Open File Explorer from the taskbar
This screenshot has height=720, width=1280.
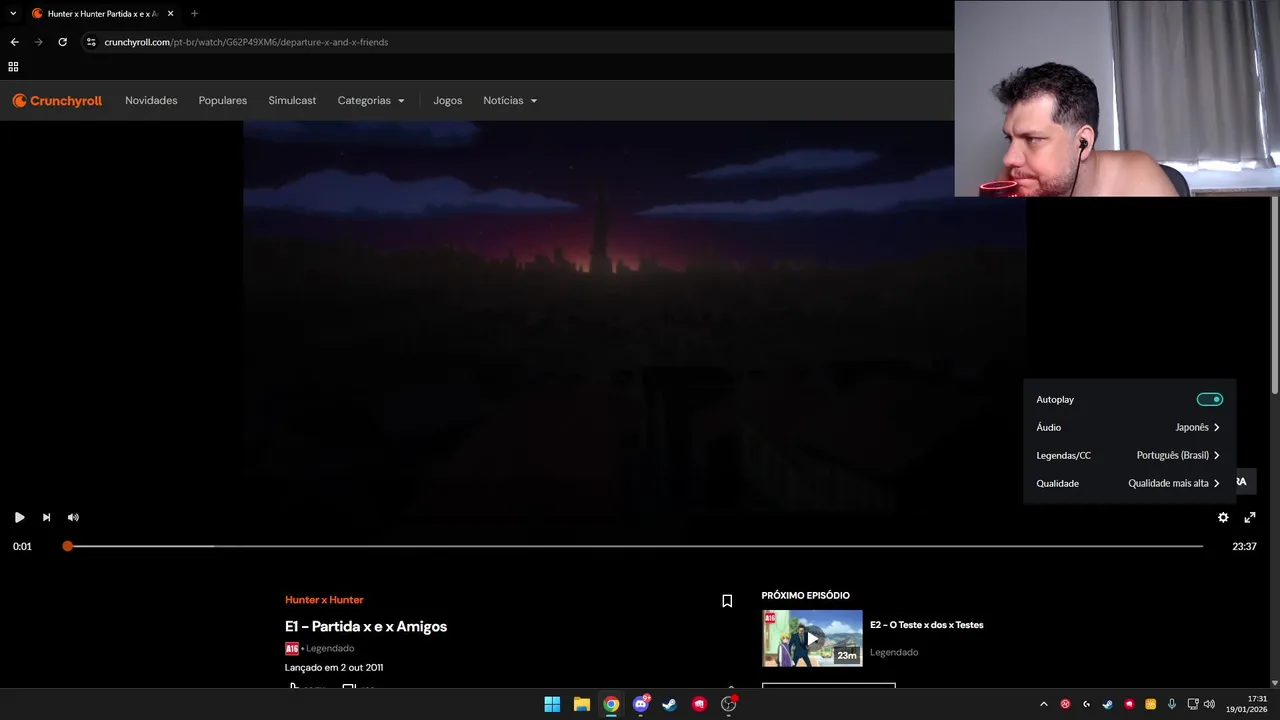pyautogui.click(x=581, y=704)
